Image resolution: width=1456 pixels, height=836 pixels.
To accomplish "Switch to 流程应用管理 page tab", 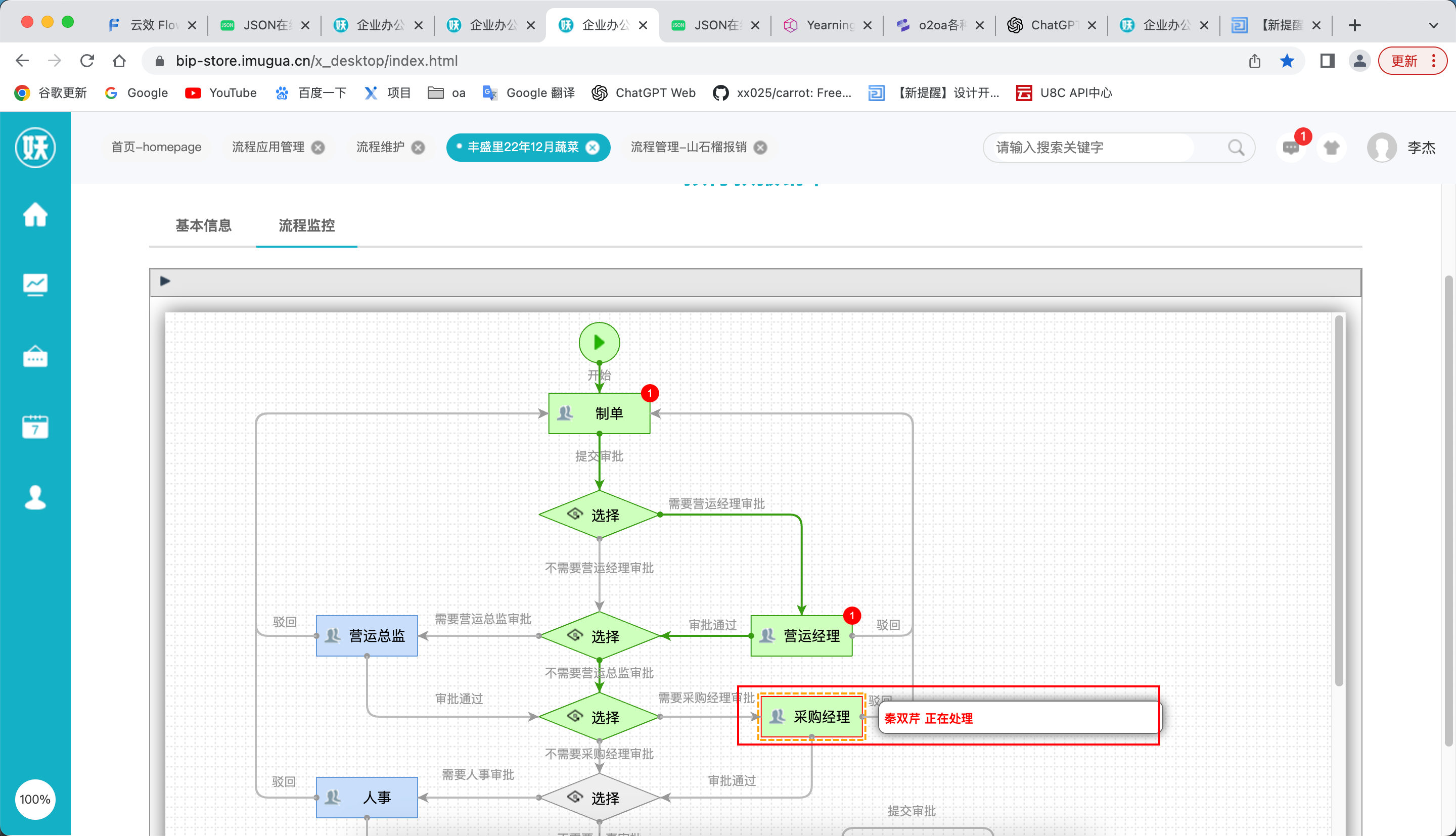I will click(267, 147).
